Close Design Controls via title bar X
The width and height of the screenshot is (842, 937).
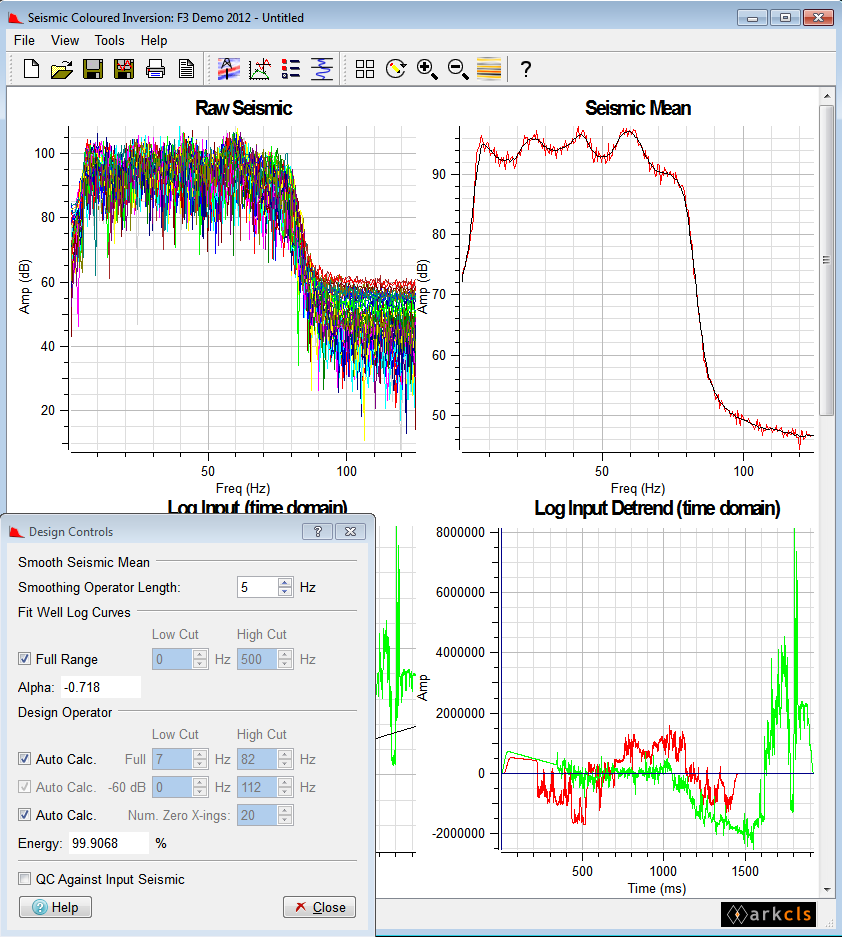(350, 531)
